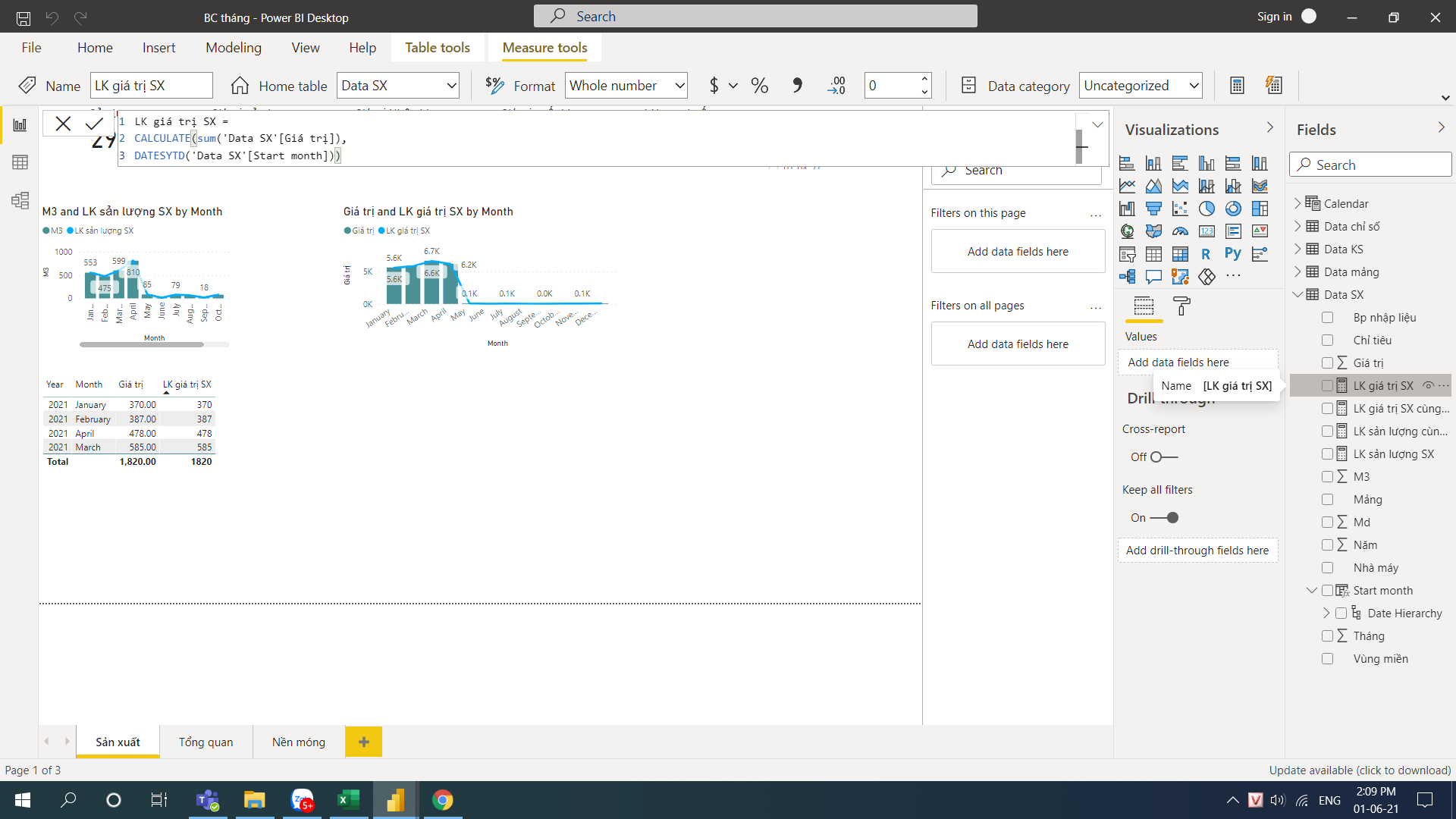Open the Home table dropdown

click(x=399, y=86)
